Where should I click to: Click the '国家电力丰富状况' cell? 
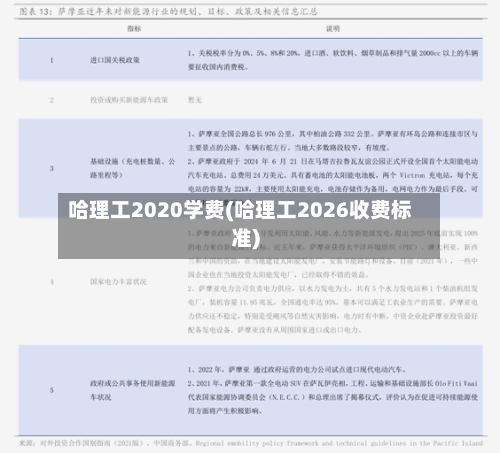pos(118,282)
